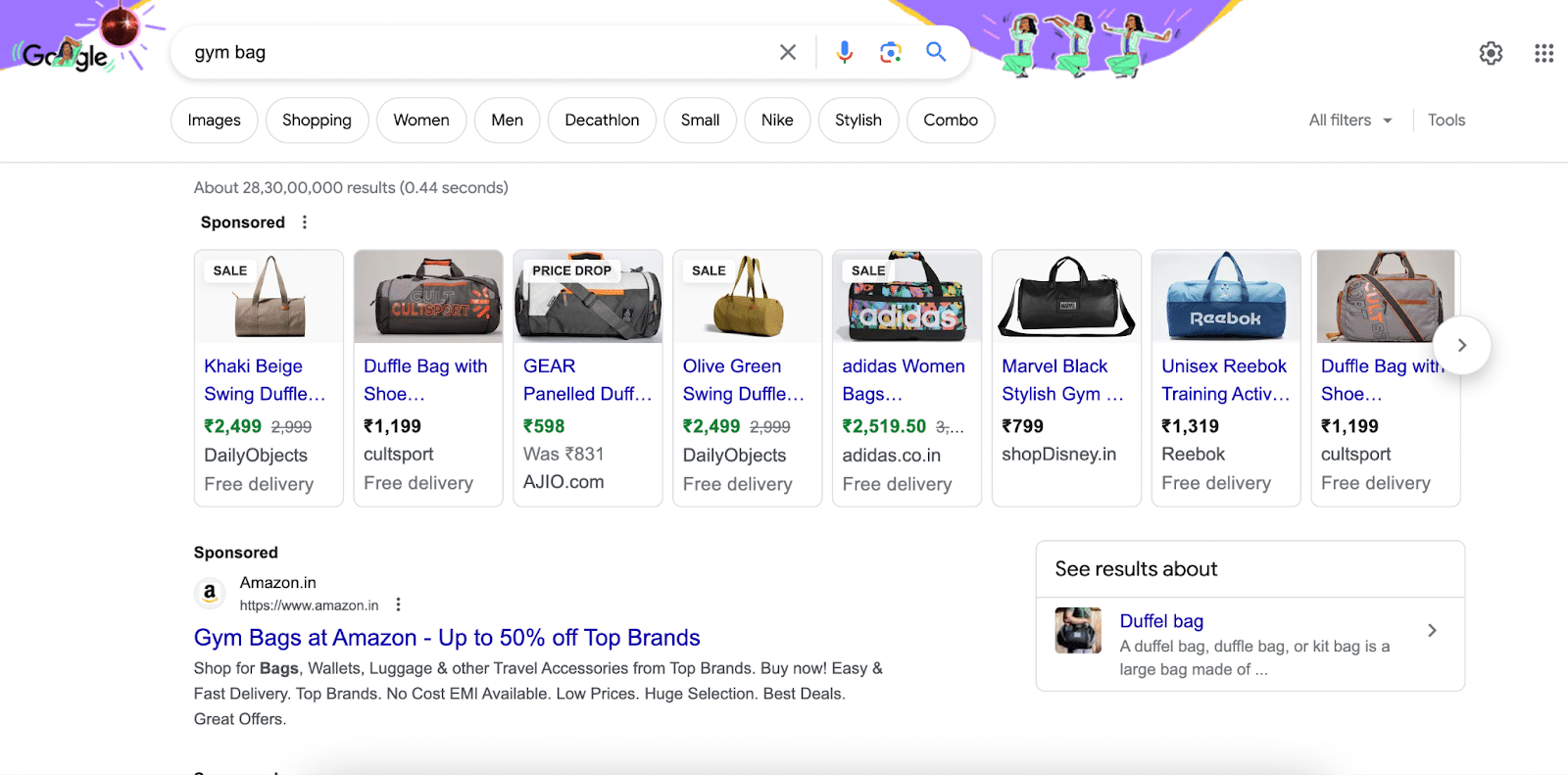This screenshot has width=1568, height=775.
Task: Open three-dot menu next to amazon.in URL
Action: pos(398,605)
